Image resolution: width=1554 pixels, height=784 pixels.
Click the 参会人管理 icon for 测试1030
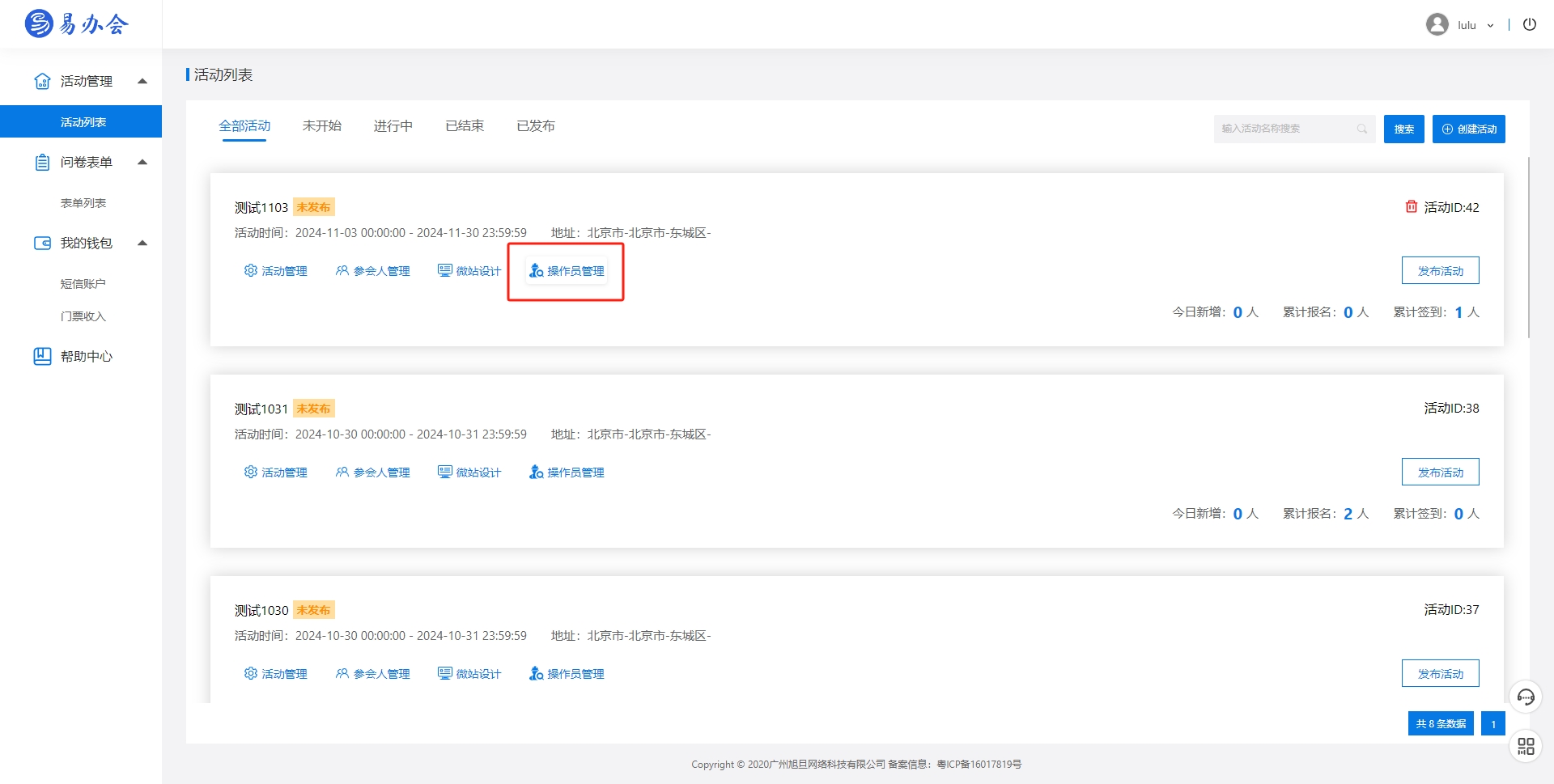coord(342,673)
